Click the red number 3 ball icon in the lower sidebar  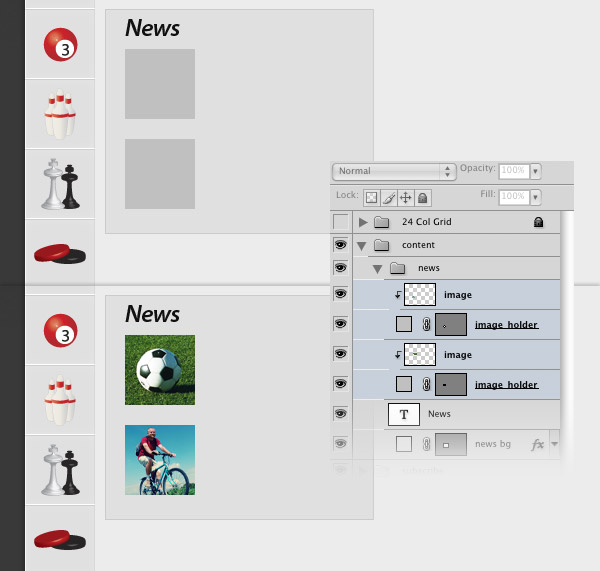[60, 331]
